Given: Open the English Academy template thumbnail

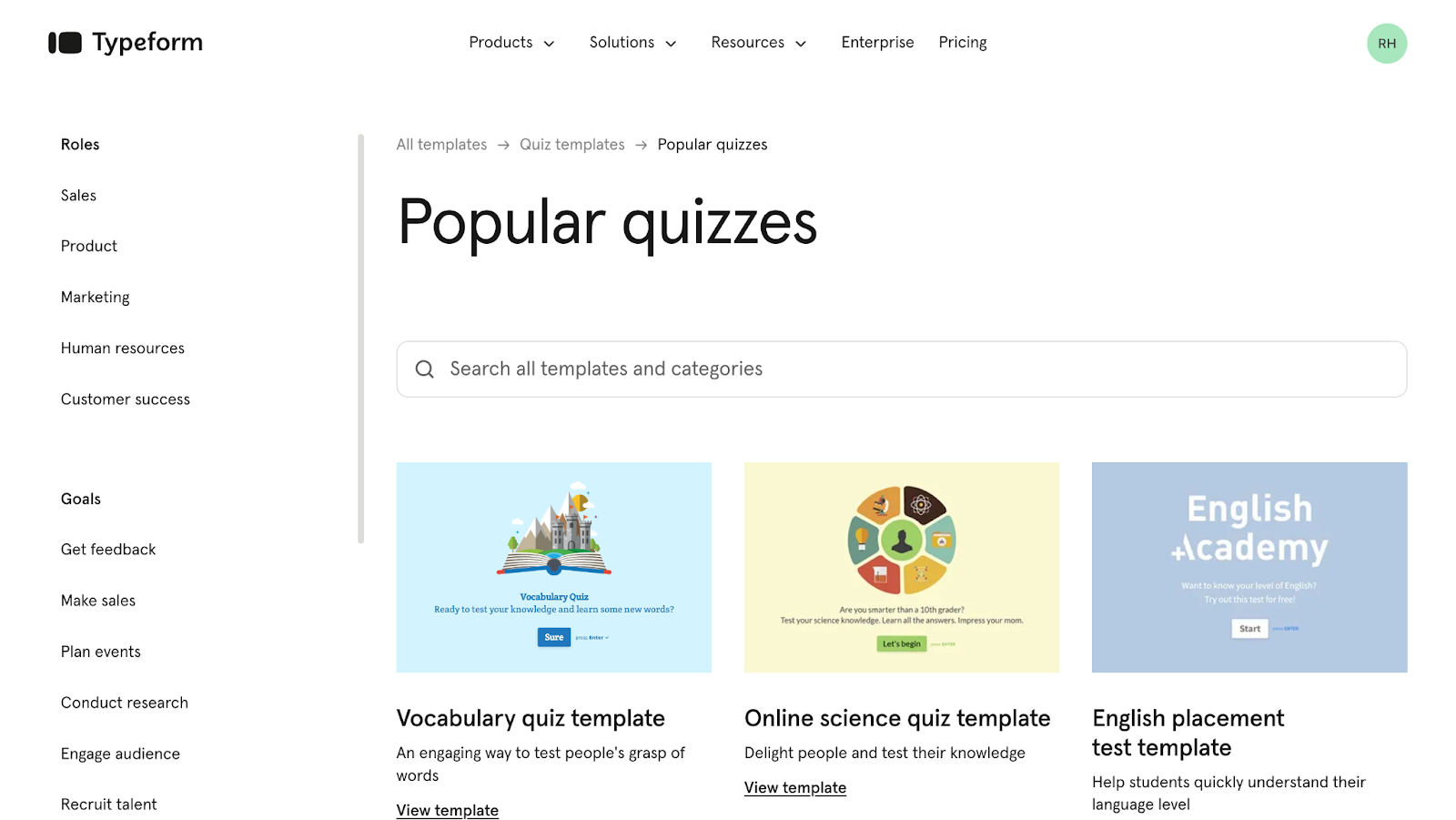Looking at the screenshot, I should [1249, 568].
